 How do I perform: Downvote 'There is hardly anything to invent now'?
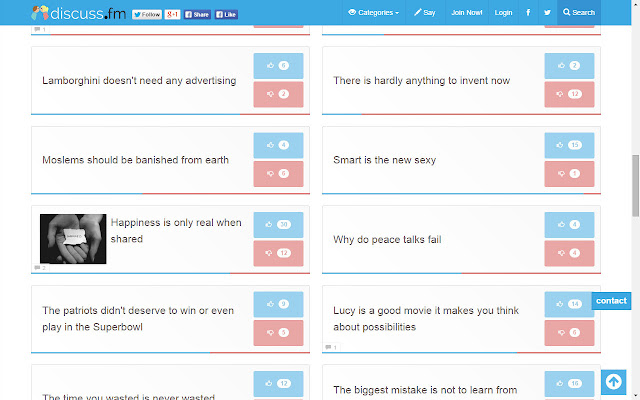569,94
